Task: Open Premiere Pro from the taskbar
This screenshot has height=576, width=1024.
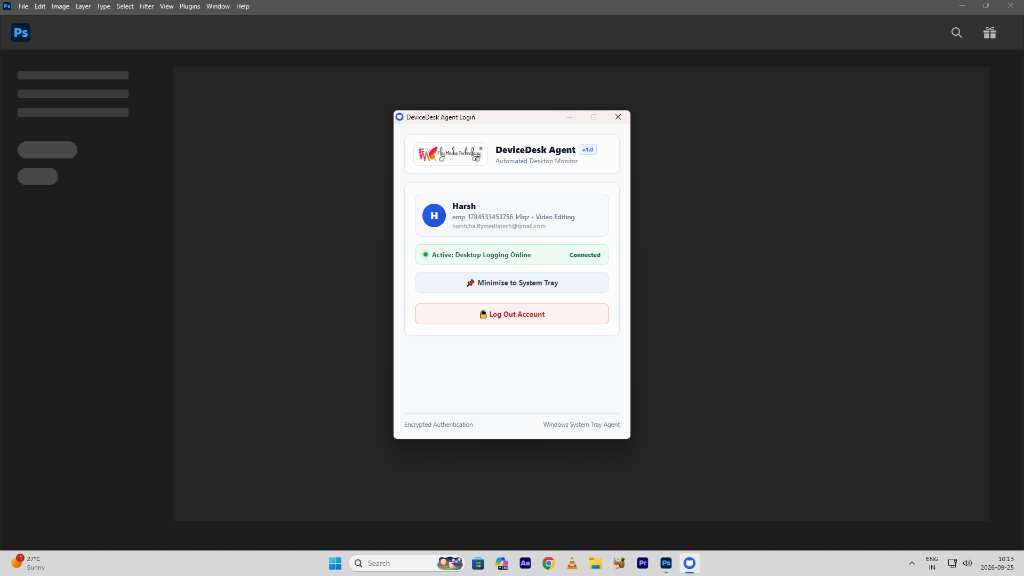Action: point(643,563)
